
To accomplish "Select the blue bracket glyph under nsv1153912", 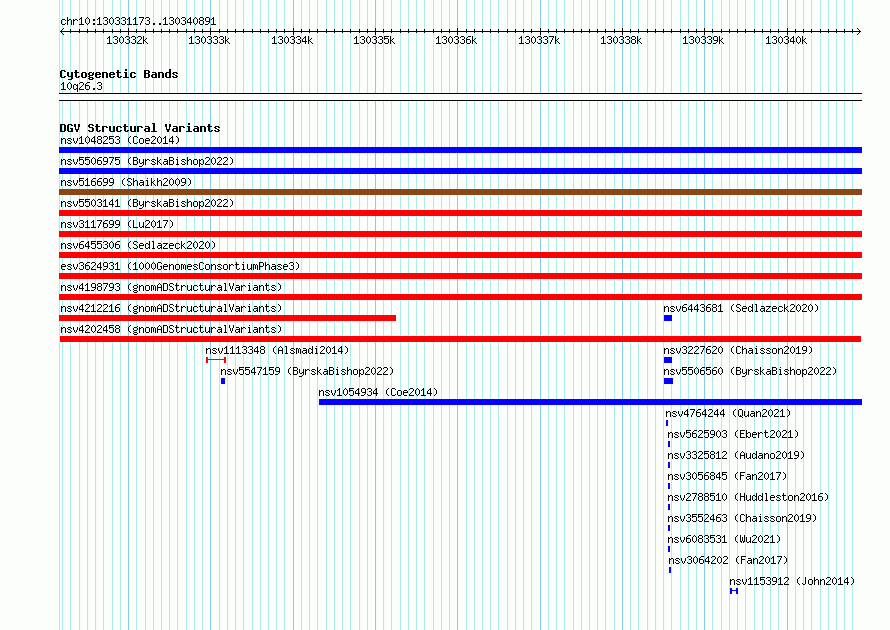I will tap(734, 591).
